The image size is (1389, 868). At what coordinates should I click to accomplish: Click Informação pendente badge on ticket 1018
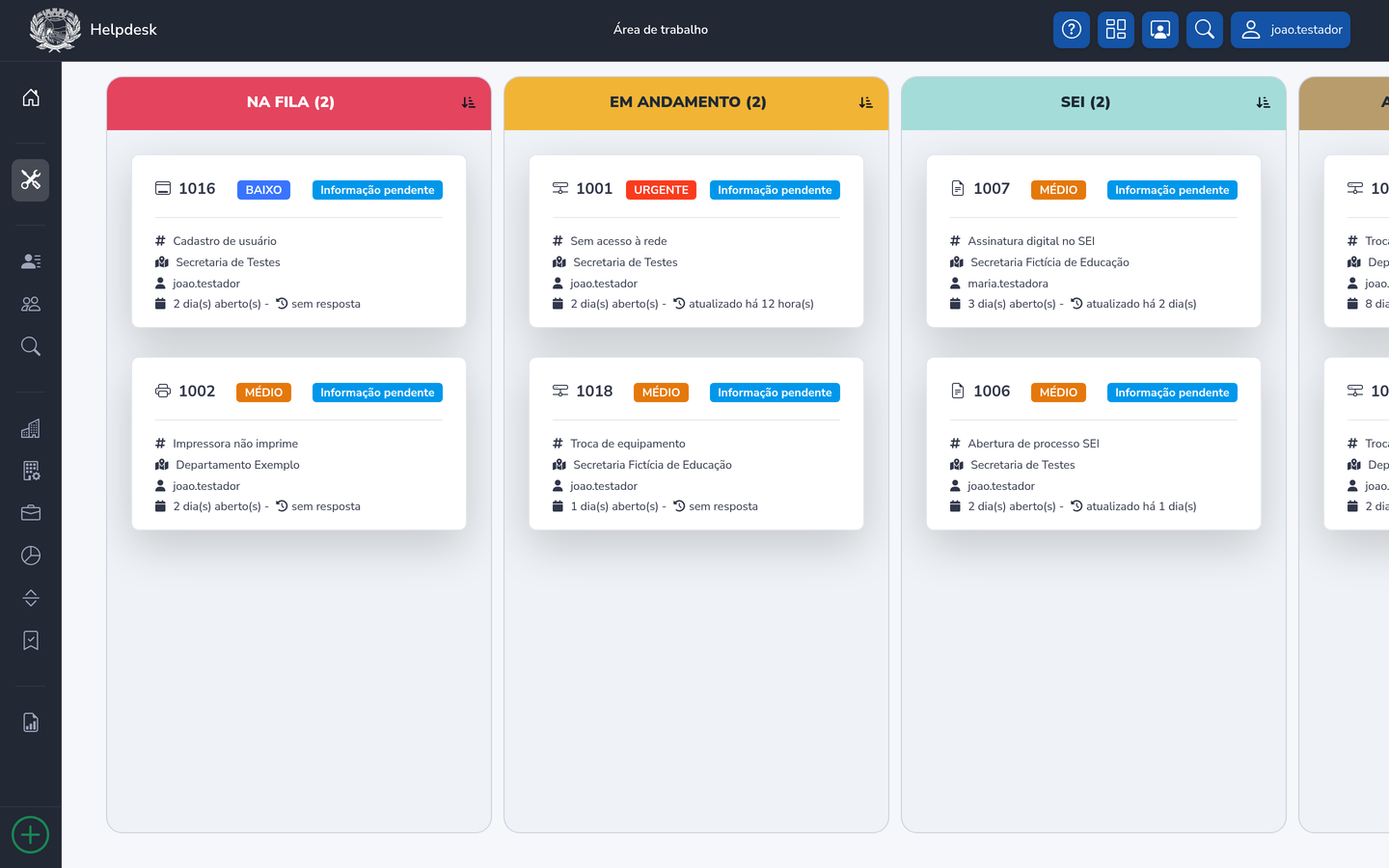(x=775, y=393)
